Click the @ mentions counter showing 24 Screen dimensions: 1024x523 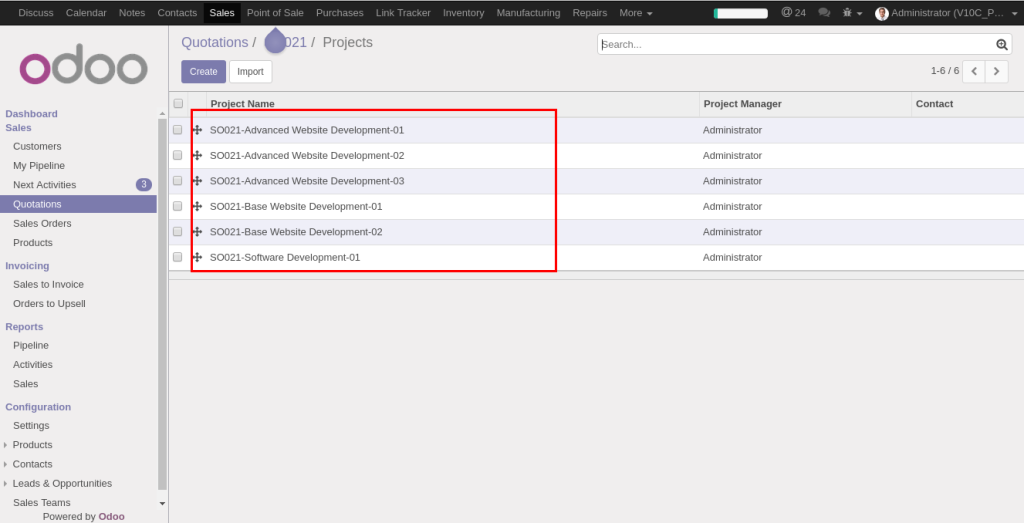793,13
